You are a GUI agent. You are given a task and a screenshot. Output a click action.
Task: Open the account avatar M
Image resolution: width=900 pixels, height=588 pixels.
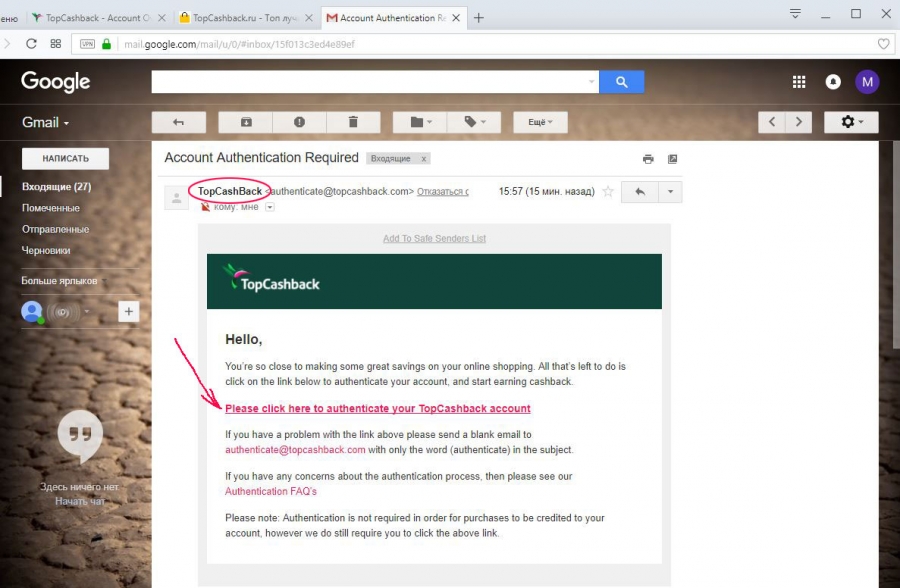(x=867, y=82)
